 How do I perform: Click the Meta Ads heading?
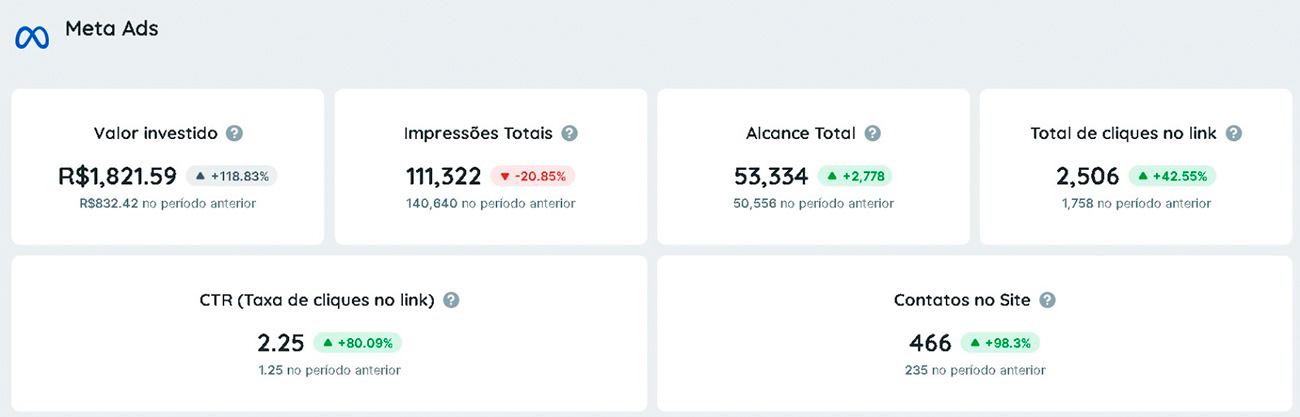(x=112, y=29)
